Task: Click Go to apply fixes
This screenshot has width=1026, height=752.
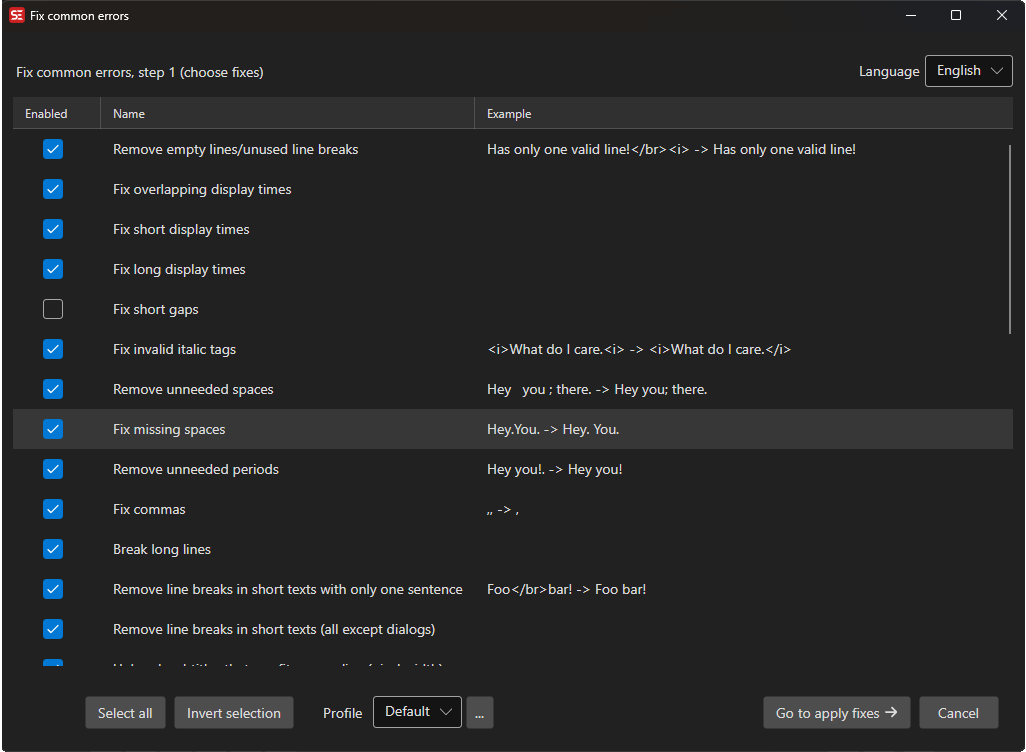Action: click(x=836, y=712)
